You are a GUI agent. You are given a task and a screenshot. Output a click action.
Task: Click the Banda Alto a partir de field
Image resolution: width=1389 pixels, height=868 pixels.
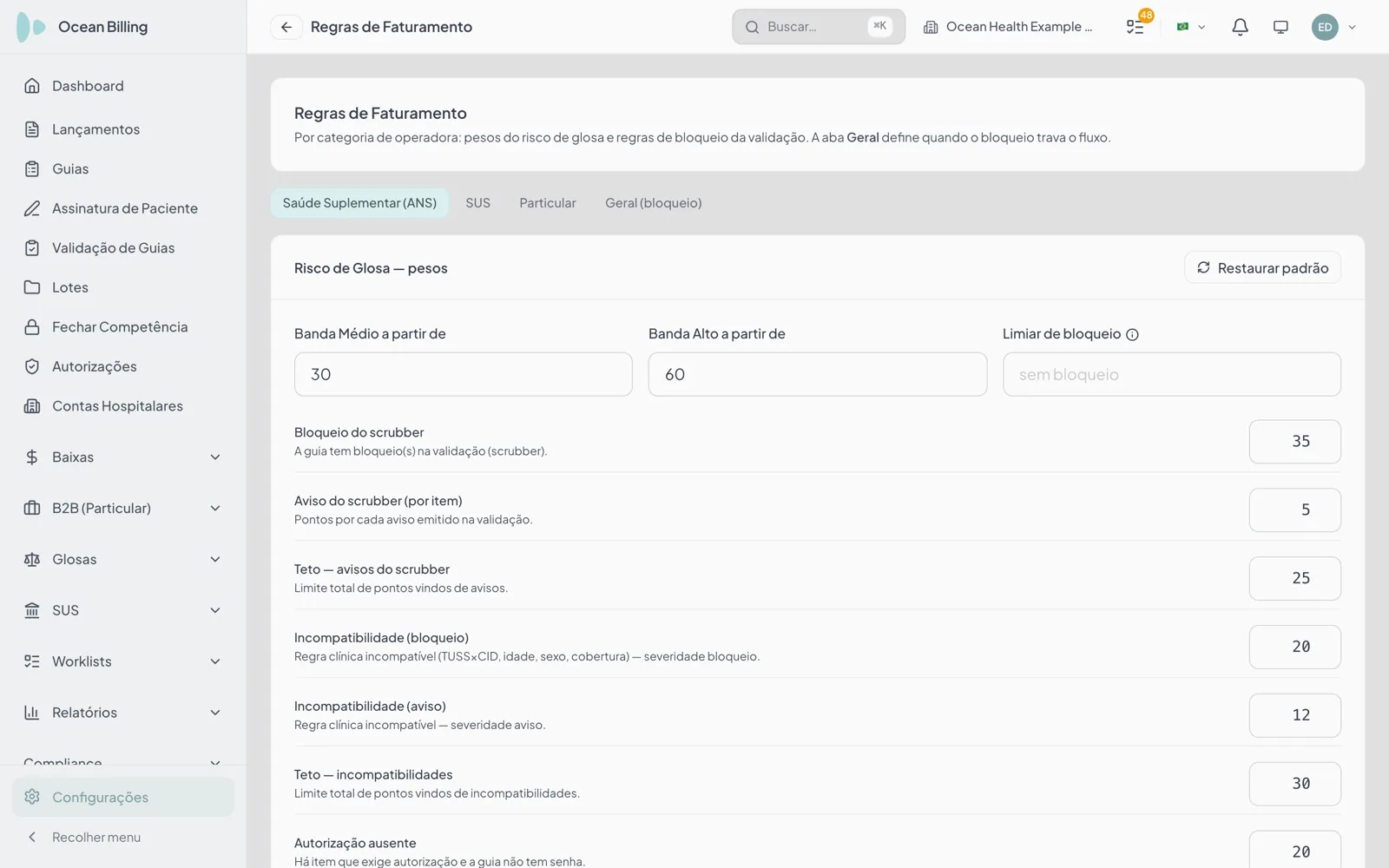(x=818, y=374)
